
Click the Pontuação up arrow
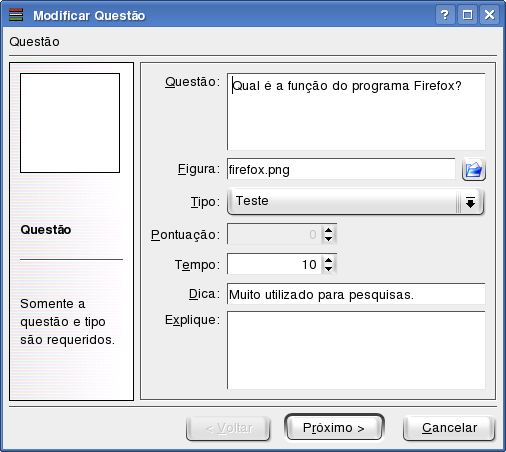[x=329, y=230]
